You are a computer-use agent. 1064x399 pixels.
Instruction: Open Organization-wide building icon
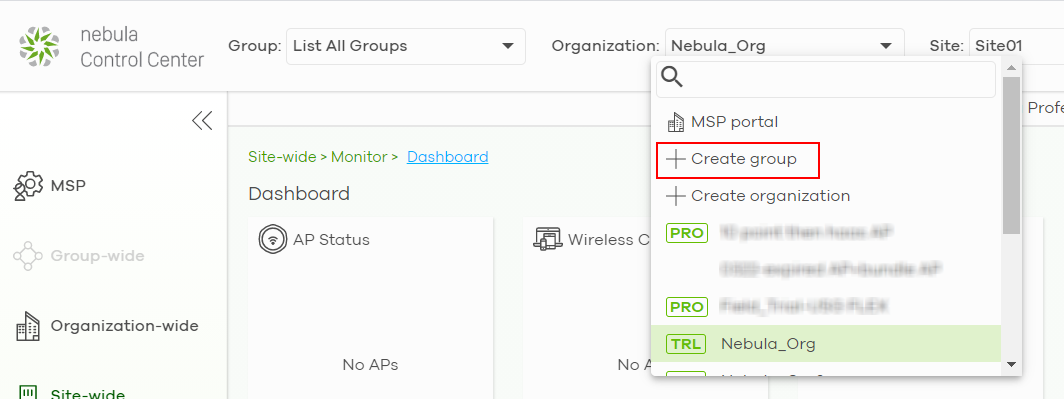click(28, 326)
